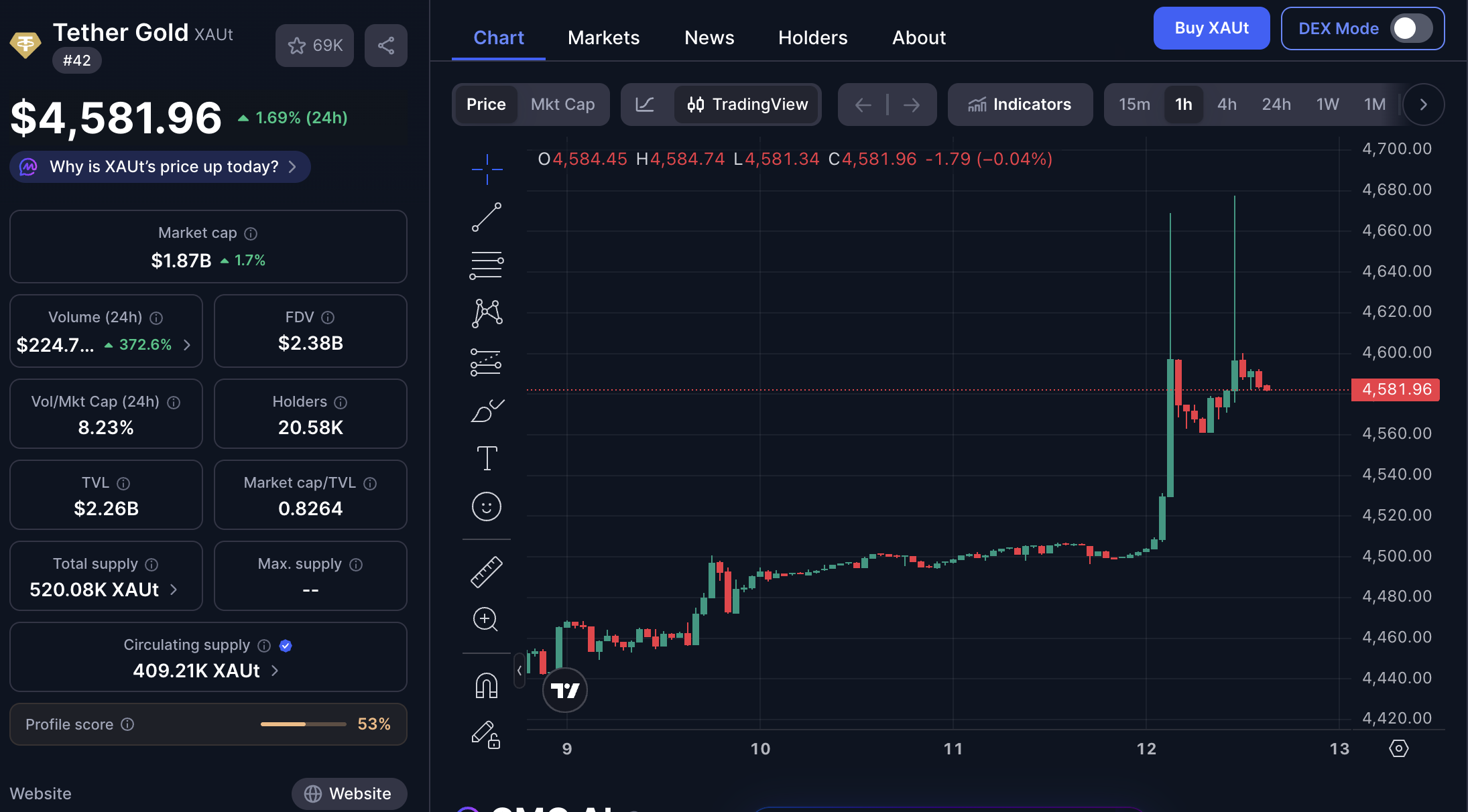This screenshot has height=812, width=1468.
Task: Select the text annotation tool
Action: click(x=486, y=458)
